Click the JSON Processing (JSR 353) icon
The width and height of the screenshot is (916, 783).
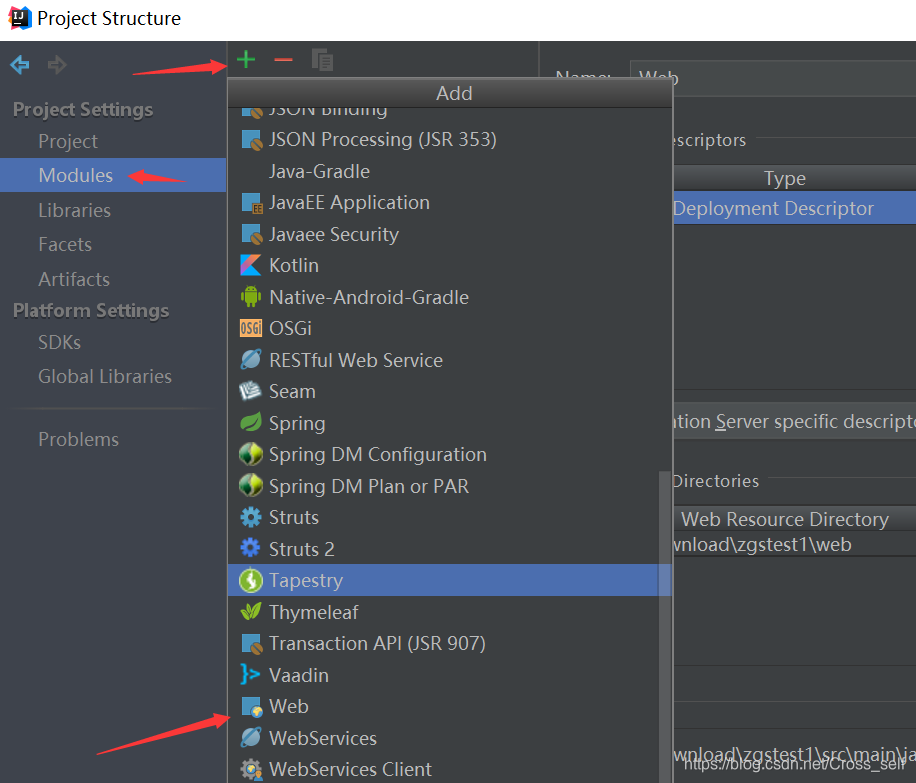coord(251,140)
